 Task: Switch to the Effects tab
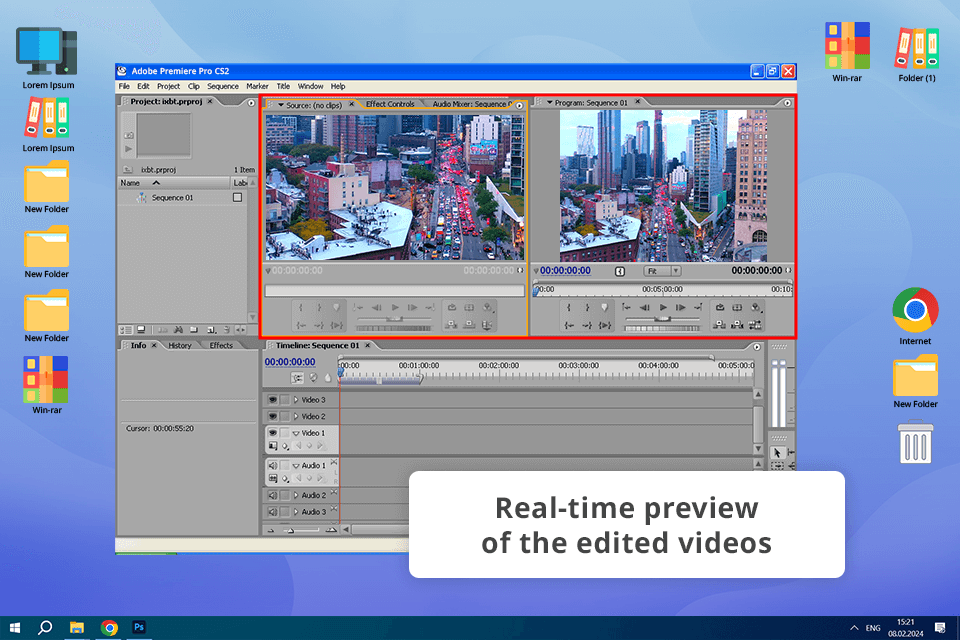pos(221,345)
